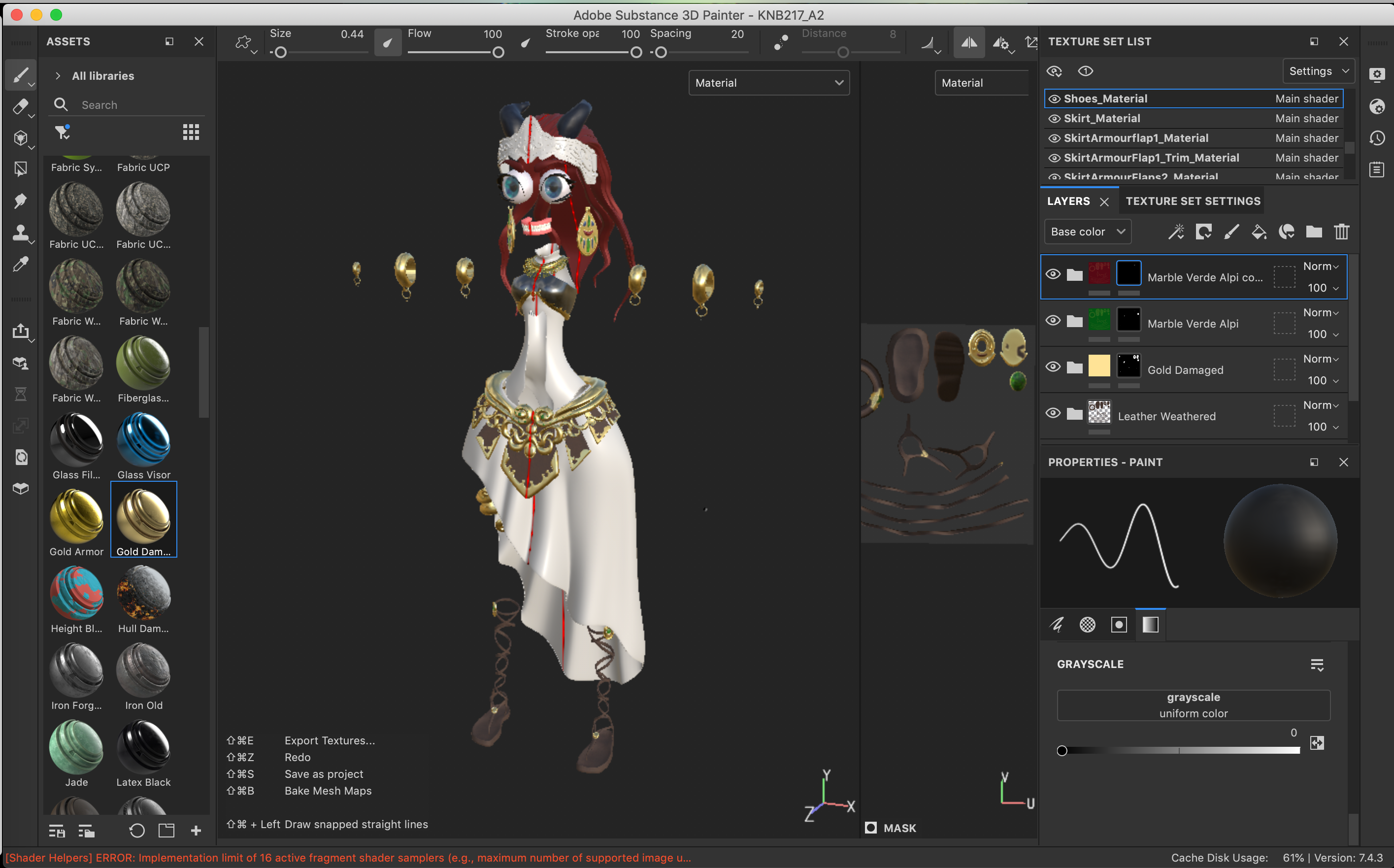Pick the Material picker eyedropper tool
This screenshot has width=1394, height=868.
[x=20, y=264]
